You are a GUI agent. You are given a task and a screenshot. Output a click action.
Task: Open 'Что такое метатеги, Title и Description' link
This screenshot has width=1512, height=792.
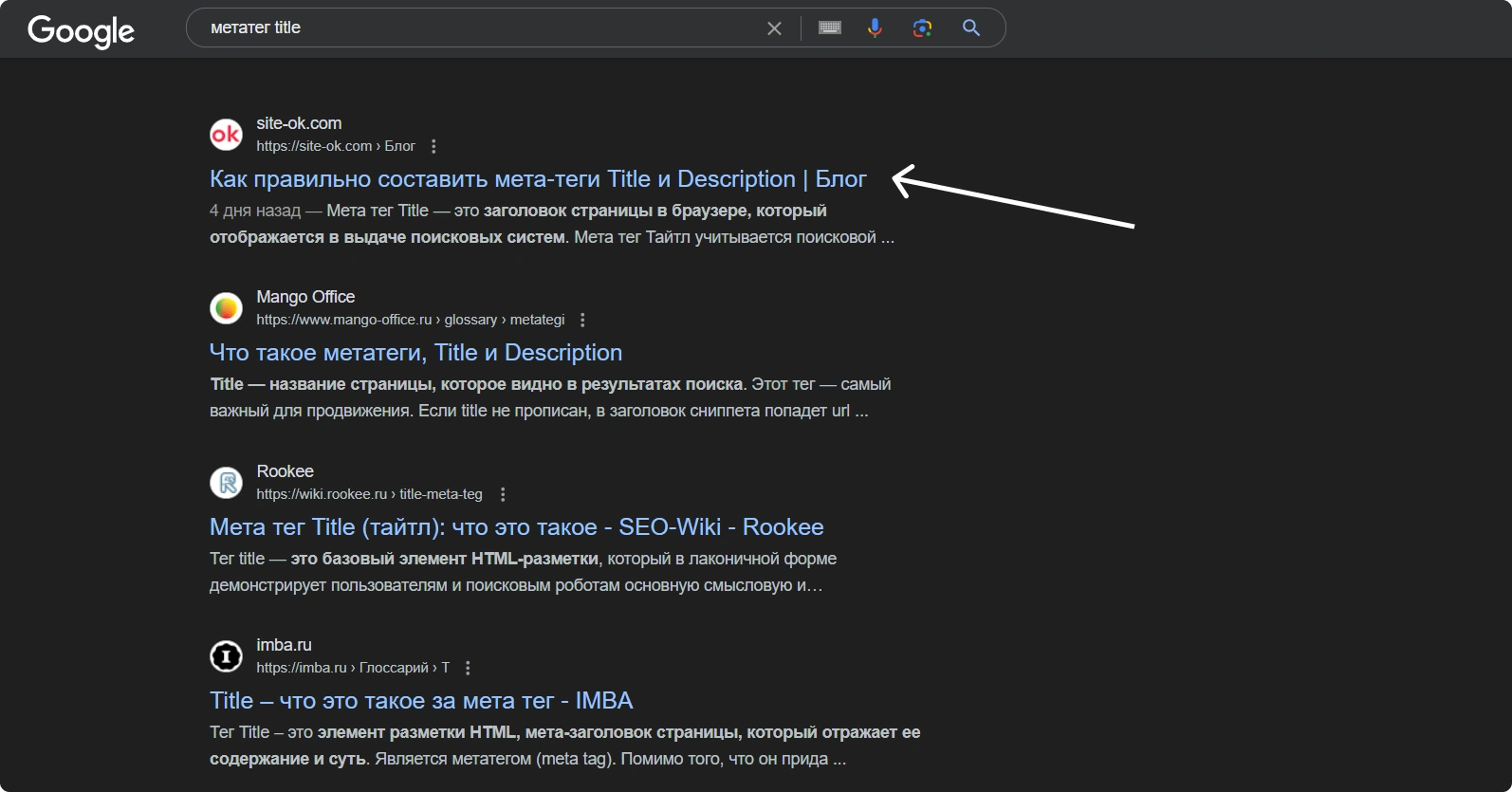coord(415,353)
